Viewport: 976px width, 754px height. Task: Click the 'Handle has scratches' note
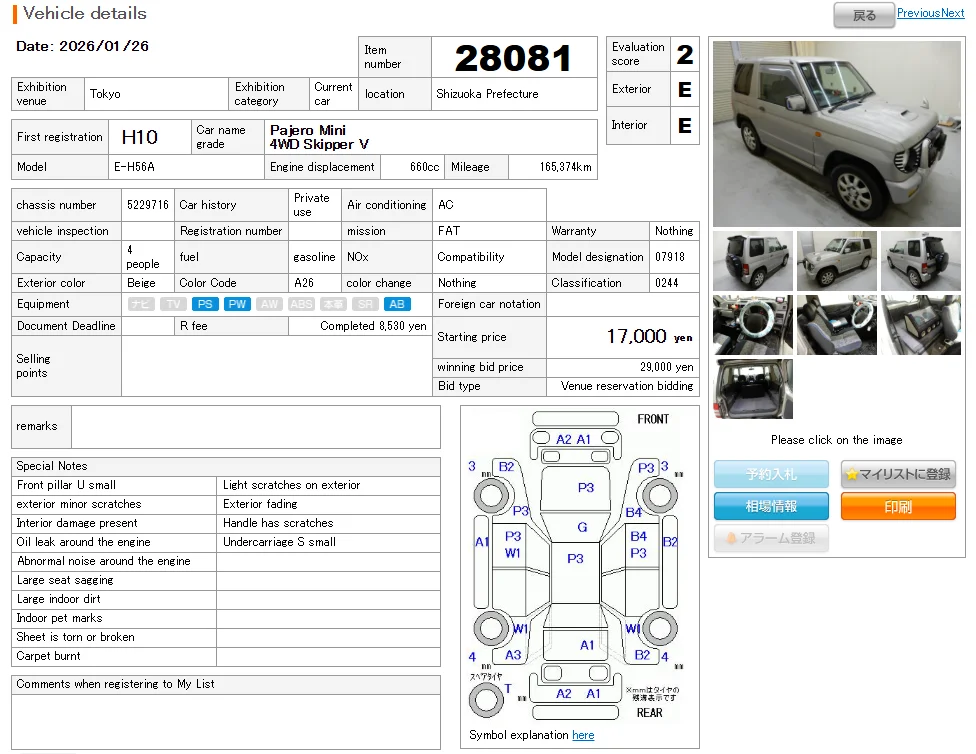coord(278,523)
